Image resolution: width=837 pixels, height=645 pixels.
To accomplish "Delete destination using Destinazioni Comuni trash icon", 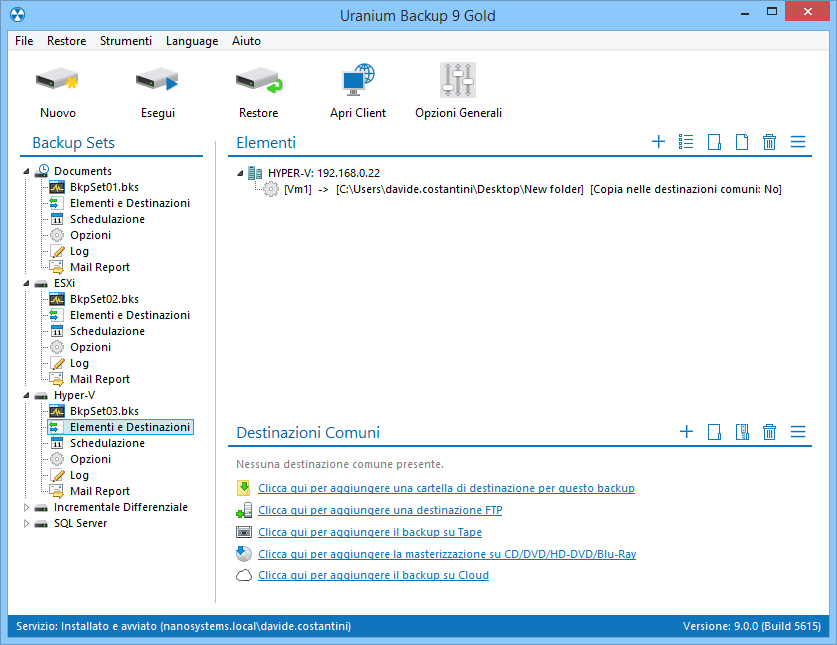I will (x=769, y=432).
